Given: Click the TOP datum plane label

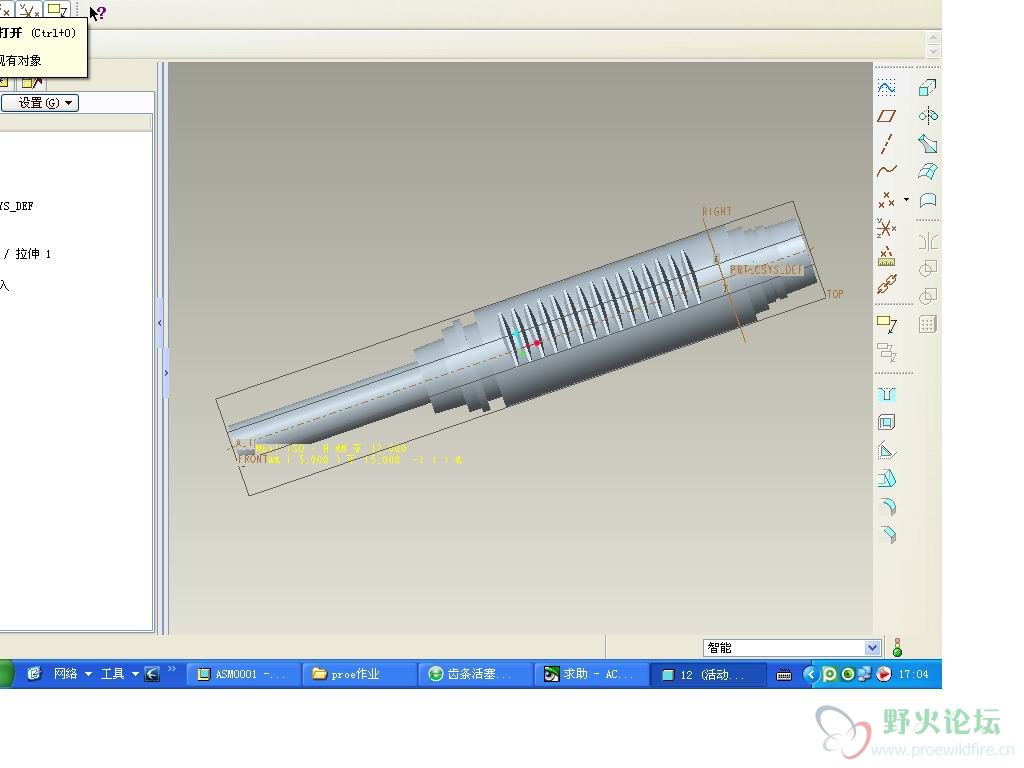Looking at the screenshot, I should [835, 294].
